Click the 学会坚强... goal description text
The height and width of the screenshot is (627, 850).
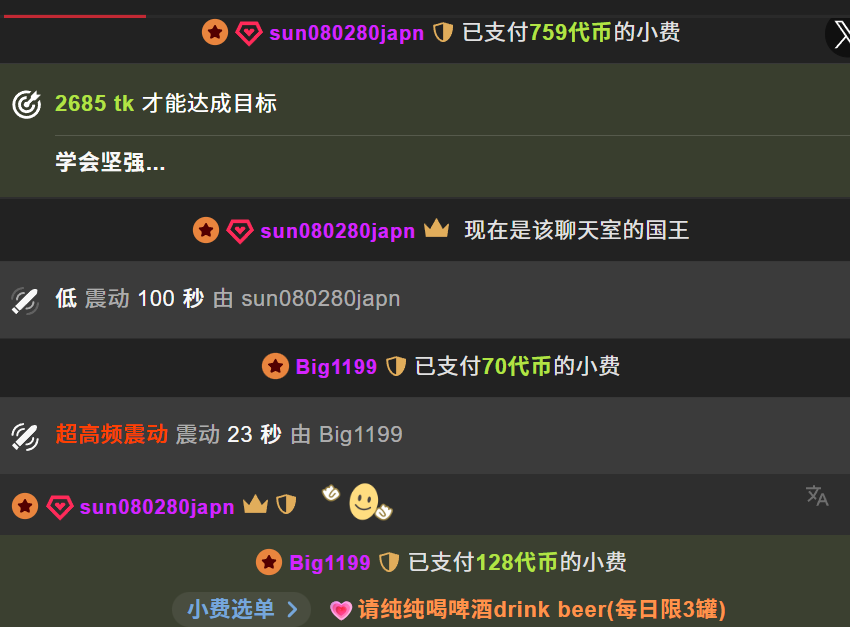pyautogui.click(x=110, y=162)
